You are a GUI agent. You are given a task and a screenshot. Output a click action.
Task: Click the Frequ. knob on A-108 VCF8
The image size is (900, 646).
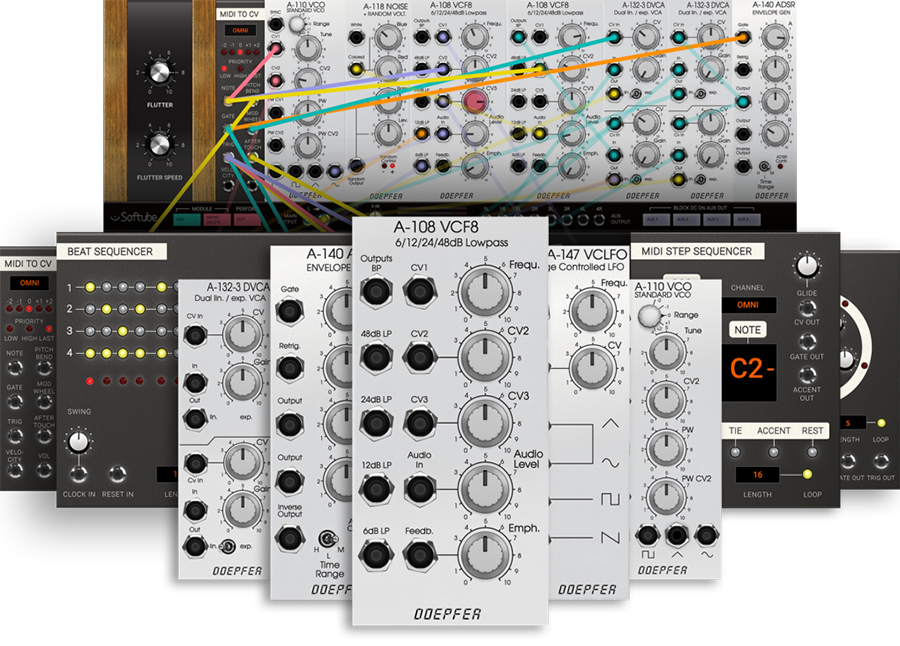tap(483, 291)
